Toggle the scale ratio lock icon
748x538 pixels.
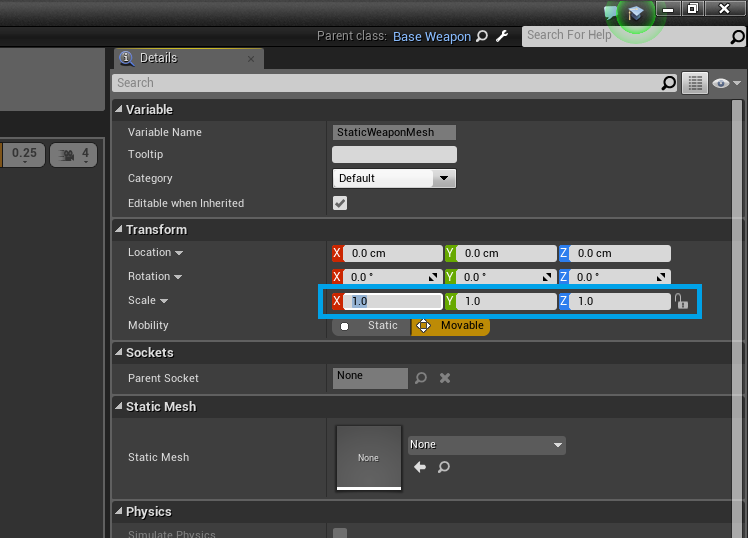coord(681,301)
